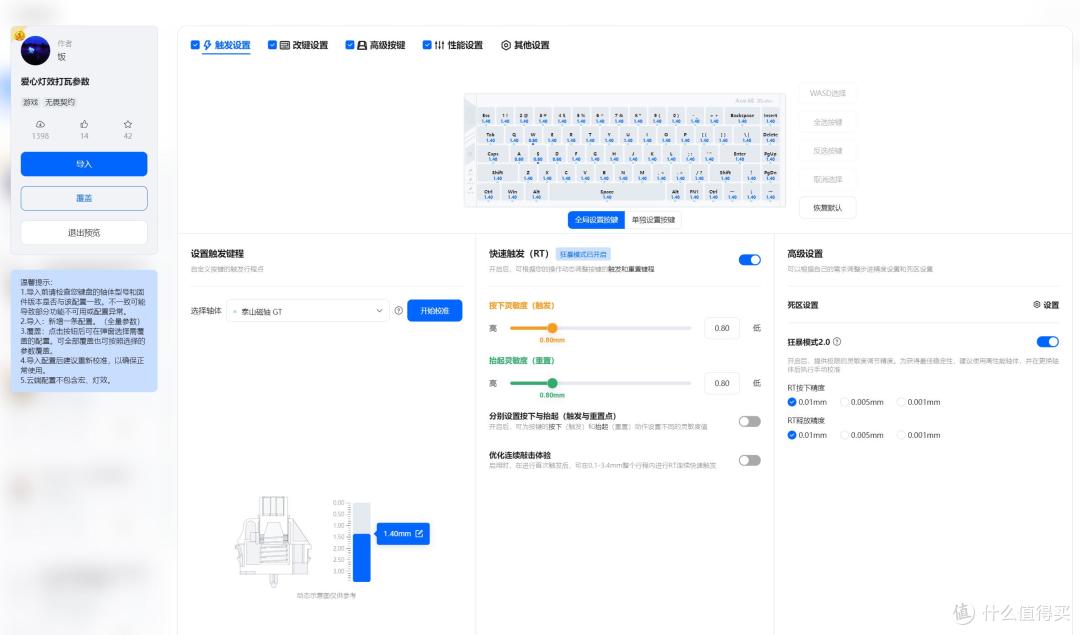Screen dimensions: 1080x635
Task: Click the lightning icon of 触发设置 tab
Action: tap(207, 45)
